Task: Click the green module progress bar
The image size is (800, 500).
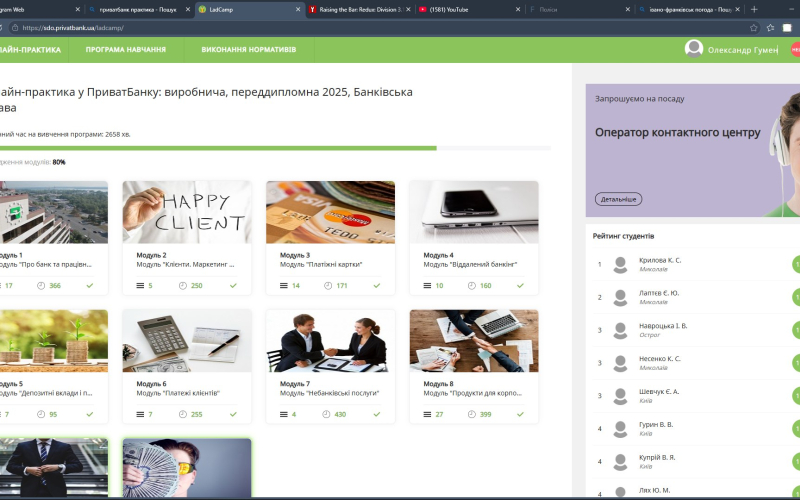Action: coord(218,148)
